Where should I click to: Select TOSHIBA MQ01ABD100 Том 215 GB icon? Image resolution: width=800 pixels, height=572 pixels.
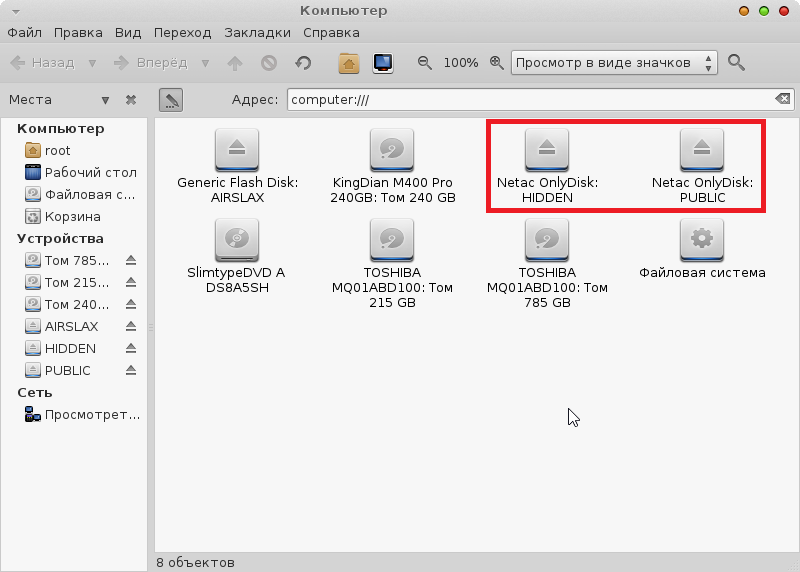coord(392,240)
